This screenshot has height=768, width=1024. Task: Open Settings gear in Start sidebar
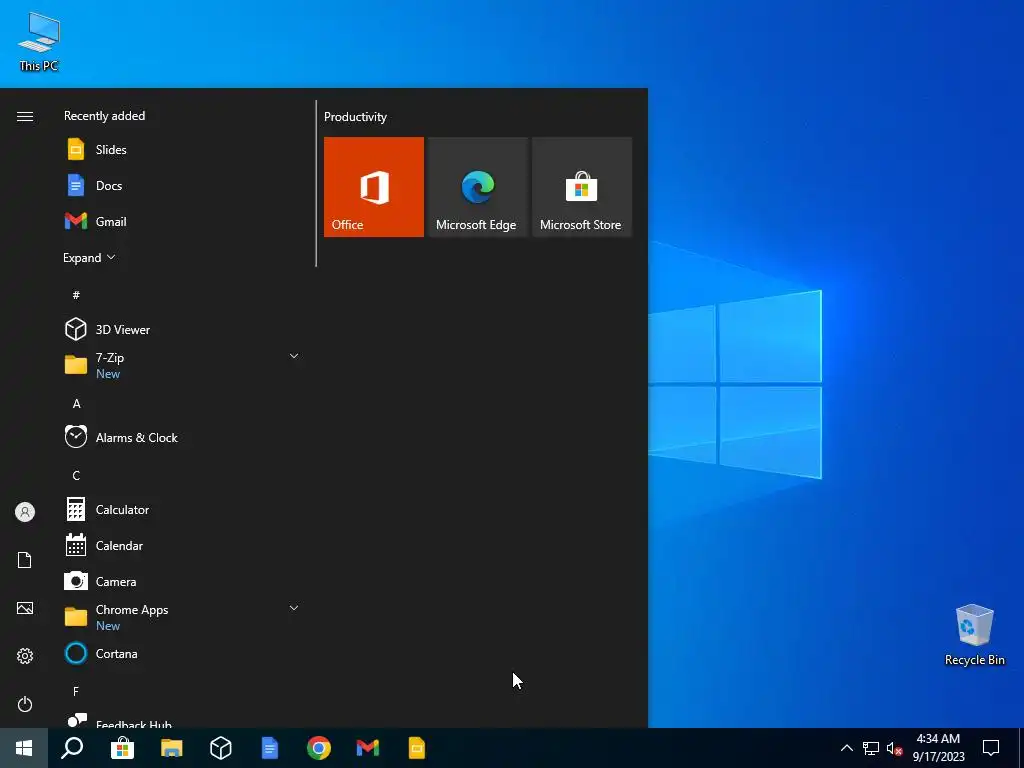[x=25, y=656]
